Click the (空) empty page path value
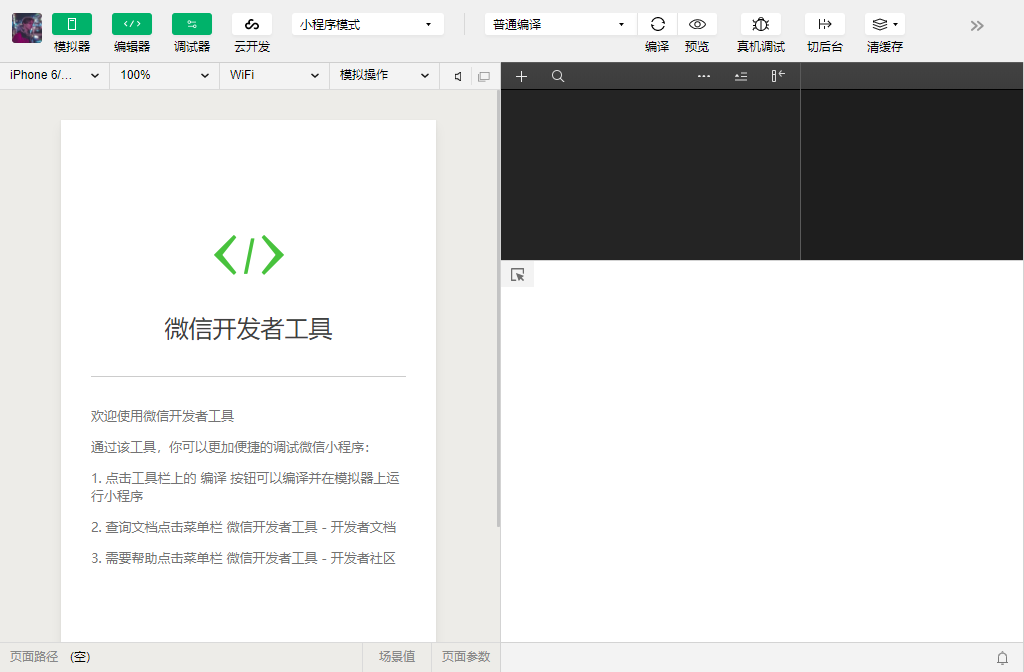Image resolution: width=1024 pixels, height=672 pixels. coord(80,657)
